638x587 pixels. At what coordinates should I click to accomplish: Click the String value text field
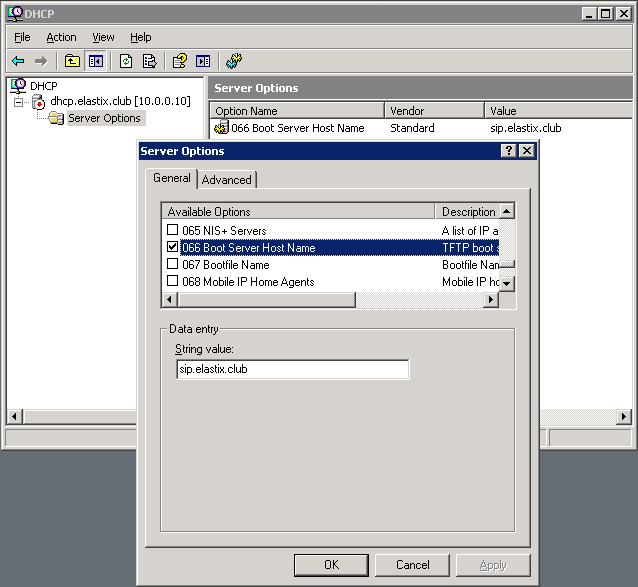292,369
